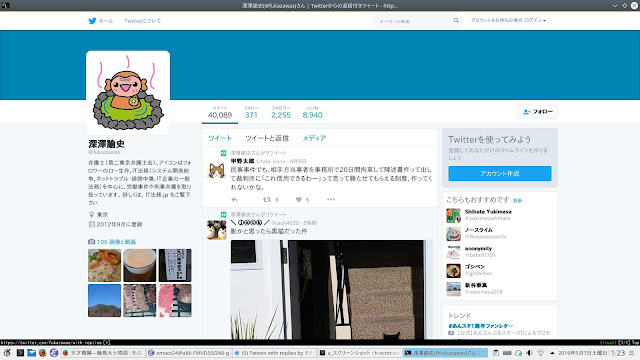Switch to 天才糖鋼 Firefox taskbar window
The image size is (640, 360).
tap(102, 353)
